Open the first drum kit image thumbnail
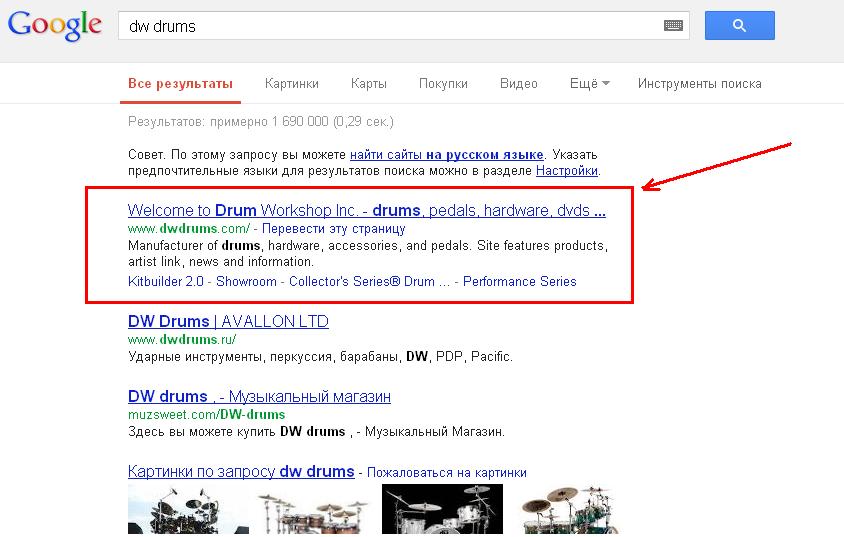This screenshot has width=844, height=537. [x=188, y=510]
